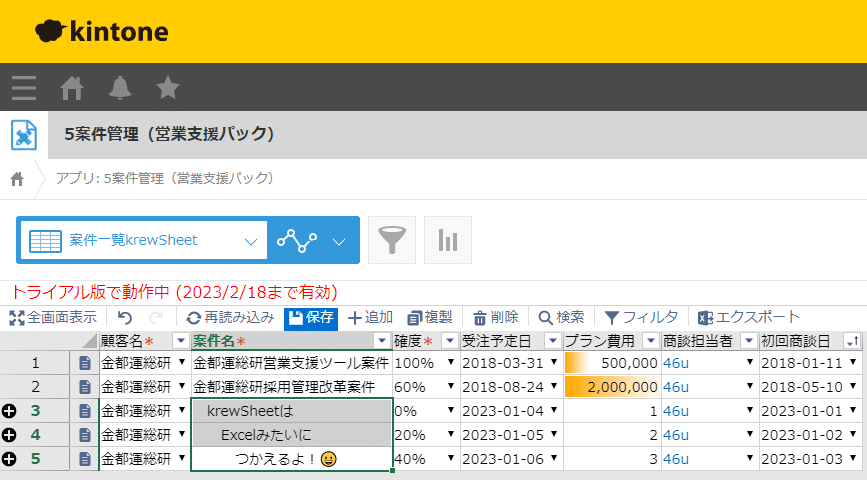Open bookmarks star icon

pyautogui.click(x=168, y=87)
